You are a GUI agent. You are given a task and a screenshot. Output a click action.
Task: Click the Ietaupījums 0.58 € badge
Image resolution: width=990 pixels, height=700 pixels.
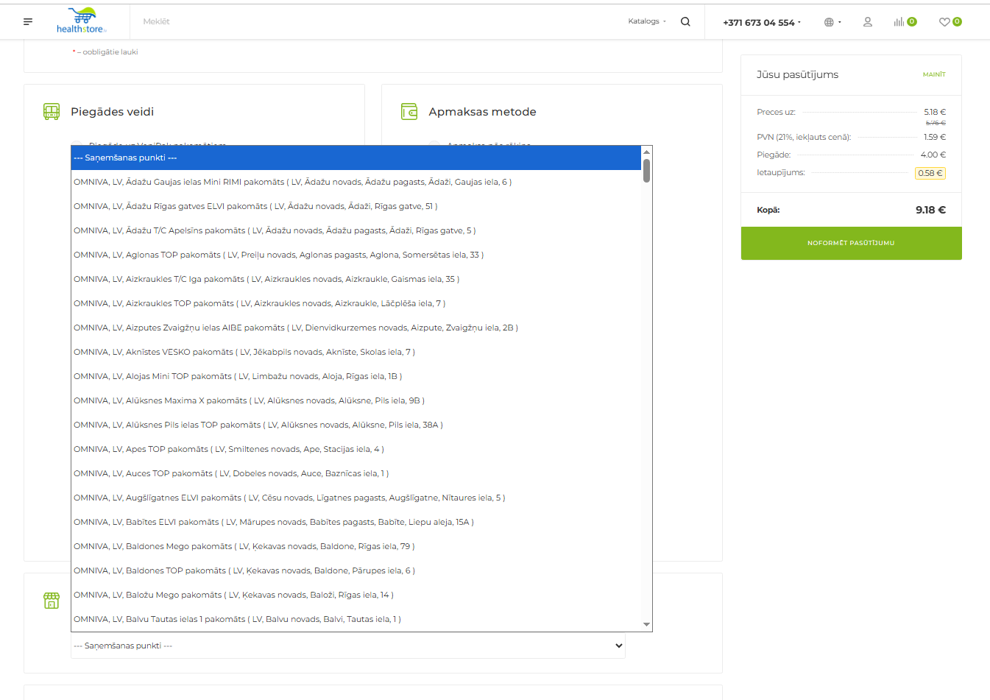930,173
